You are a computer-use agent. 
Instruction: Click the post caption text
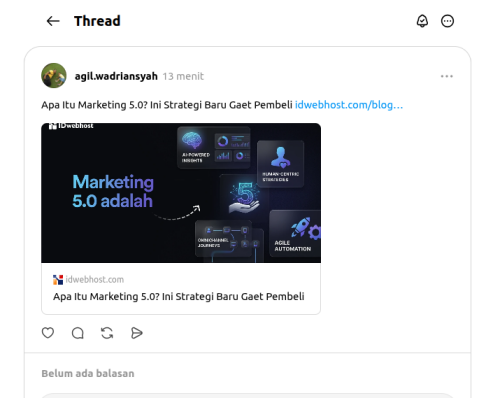click(167, 105)
